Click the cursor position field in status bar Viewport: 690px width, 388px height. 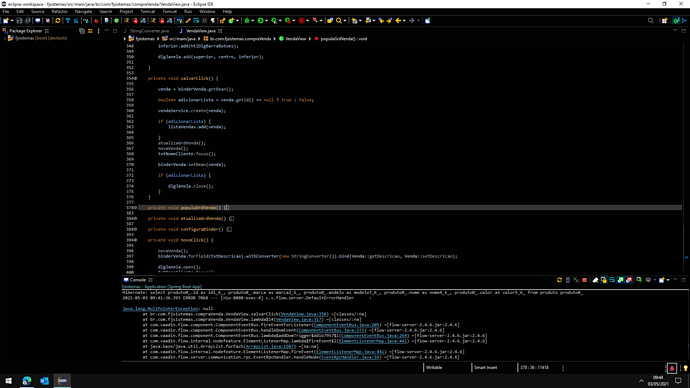pyautogui.click(x=534, y=367)
